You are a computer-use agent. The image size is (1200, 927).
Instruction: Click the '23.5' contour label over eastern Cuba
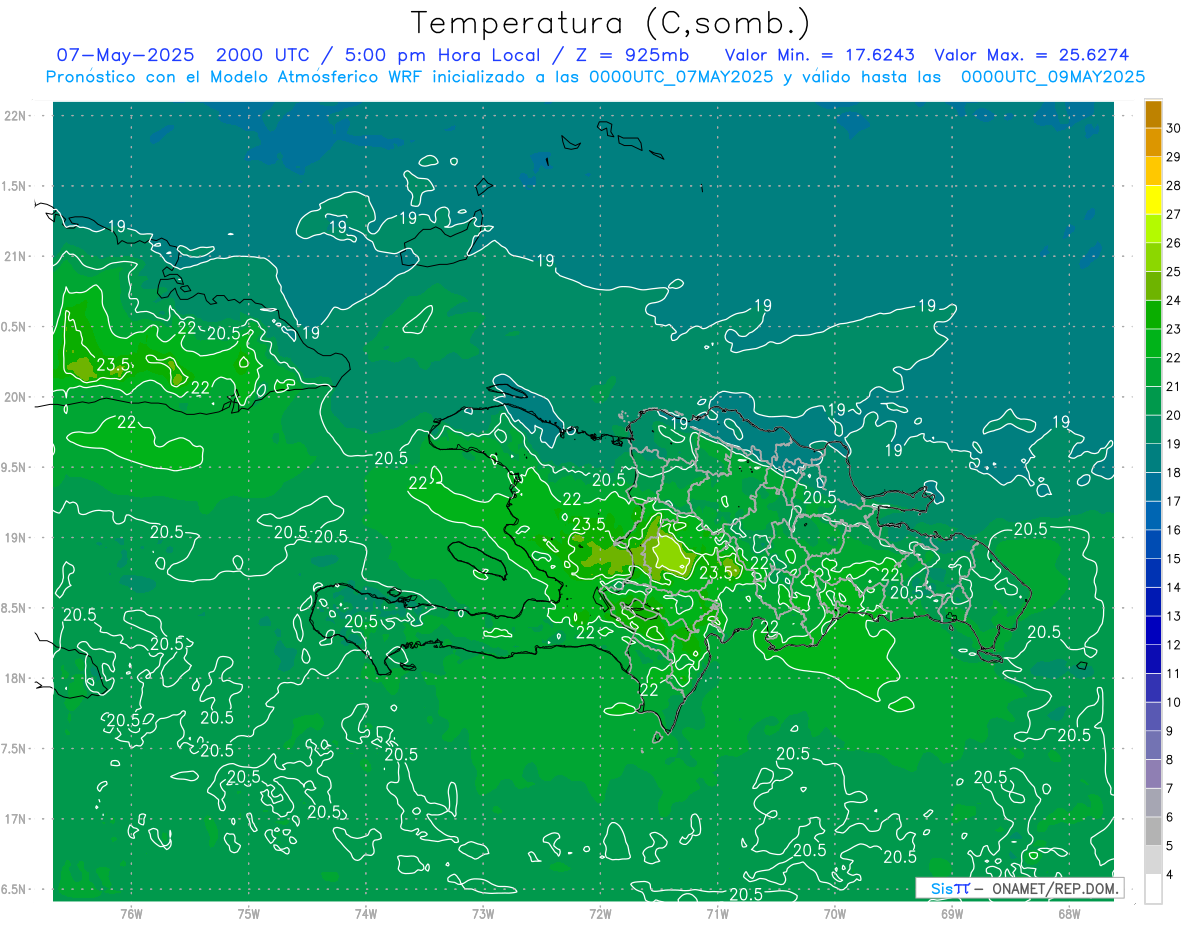click(x=113, y=366)
